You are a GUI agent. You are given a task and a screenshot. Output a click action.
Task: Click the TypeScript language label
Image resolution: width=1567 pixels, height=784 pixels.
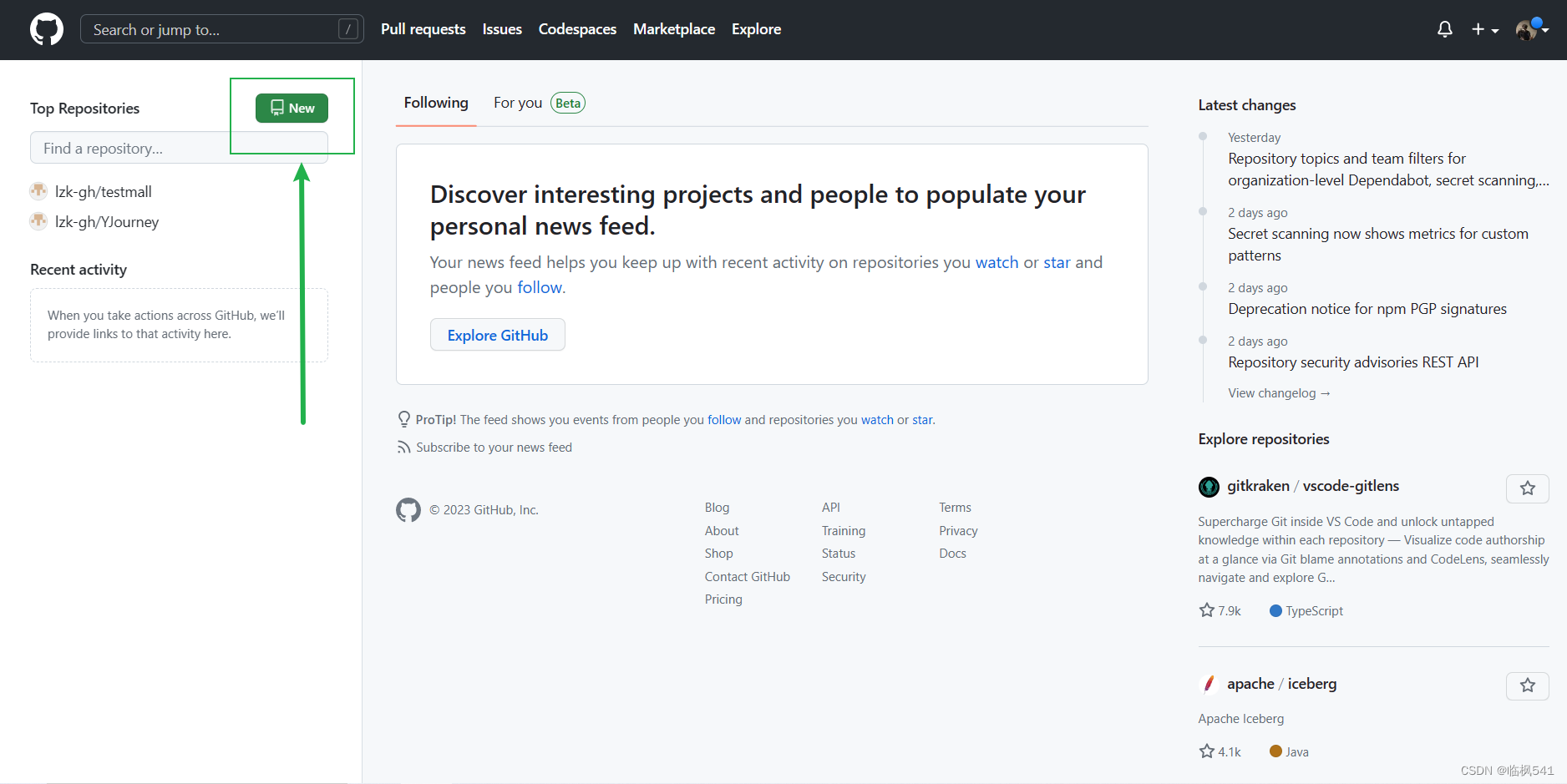click(x=1306, y=611)
